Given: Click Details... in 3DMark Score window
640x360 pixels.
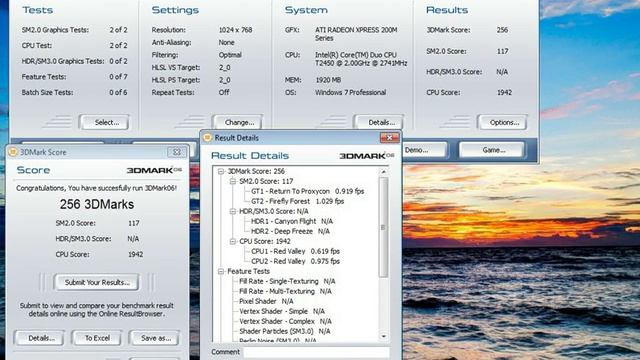Looking at the screenshot, I should coord(39,338).
